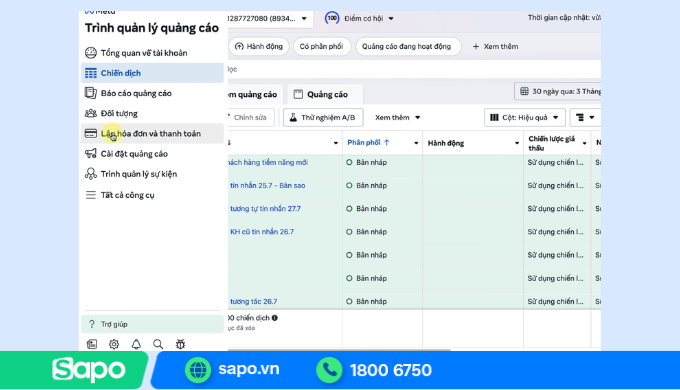The image size is (680, 390).
Task: Click the audiences people icon
Action: 91,113
